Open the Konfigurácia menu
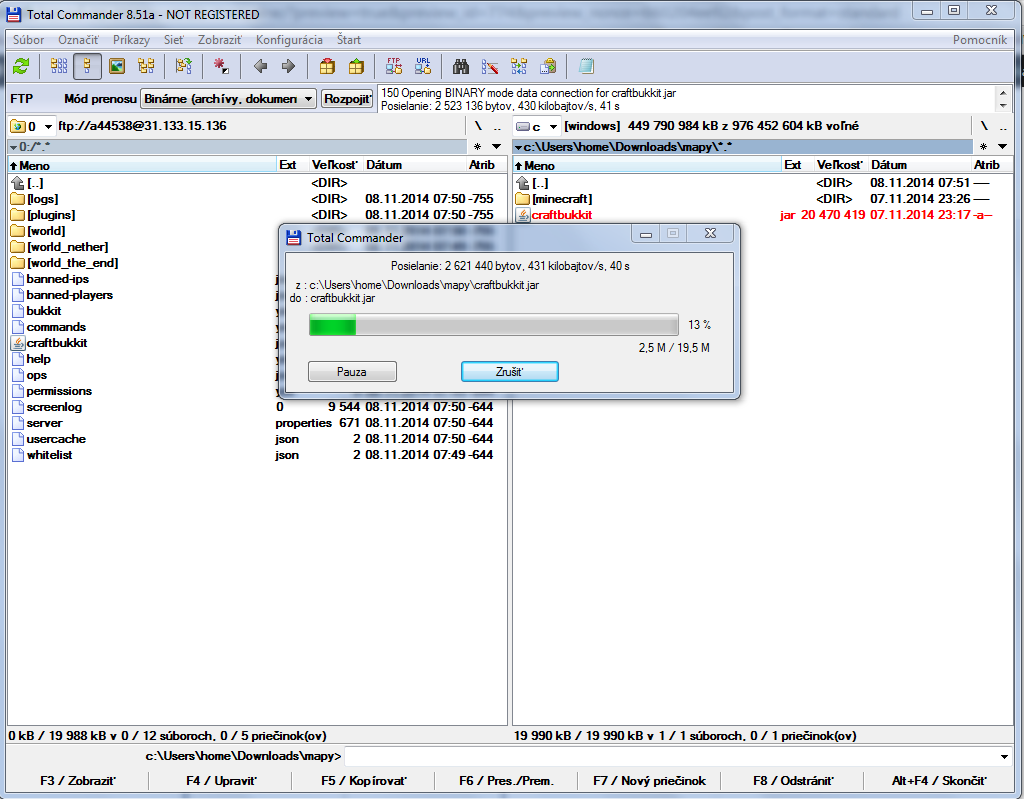Viewport: 1024px width, 799px height. 289,40
